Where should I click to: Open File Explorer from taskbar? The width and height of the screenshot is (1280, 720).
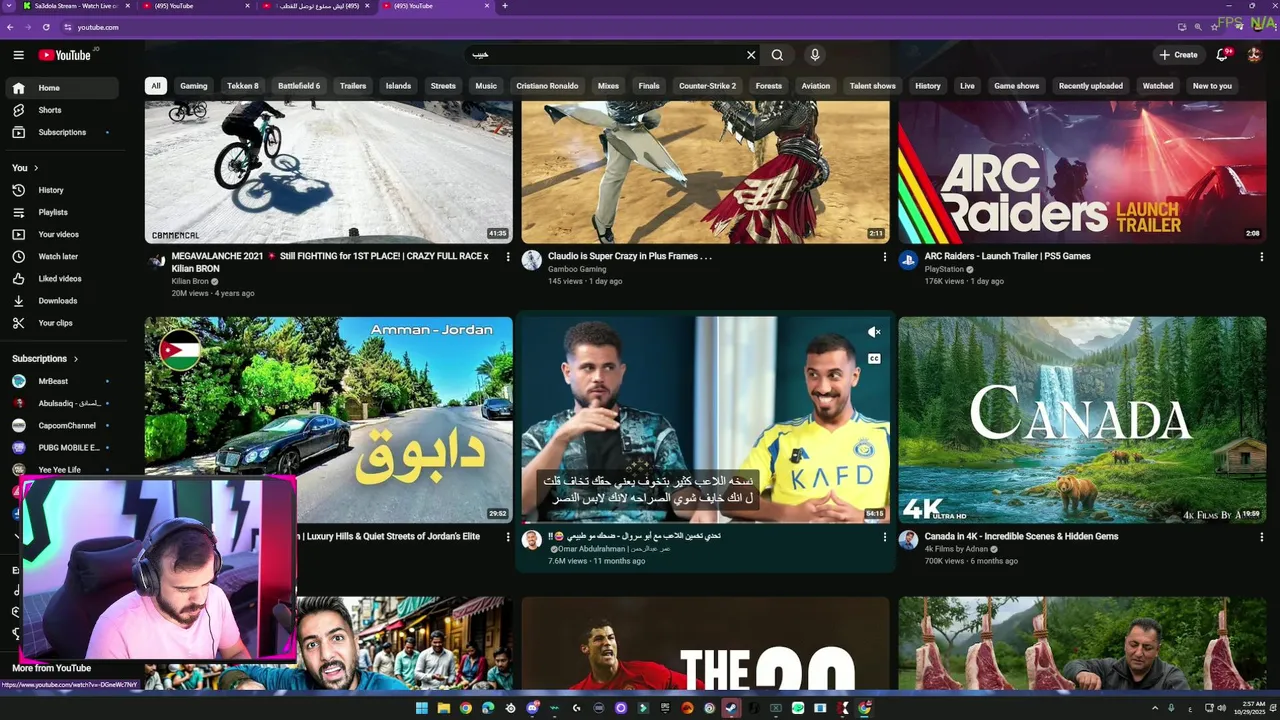coord(443,708)
